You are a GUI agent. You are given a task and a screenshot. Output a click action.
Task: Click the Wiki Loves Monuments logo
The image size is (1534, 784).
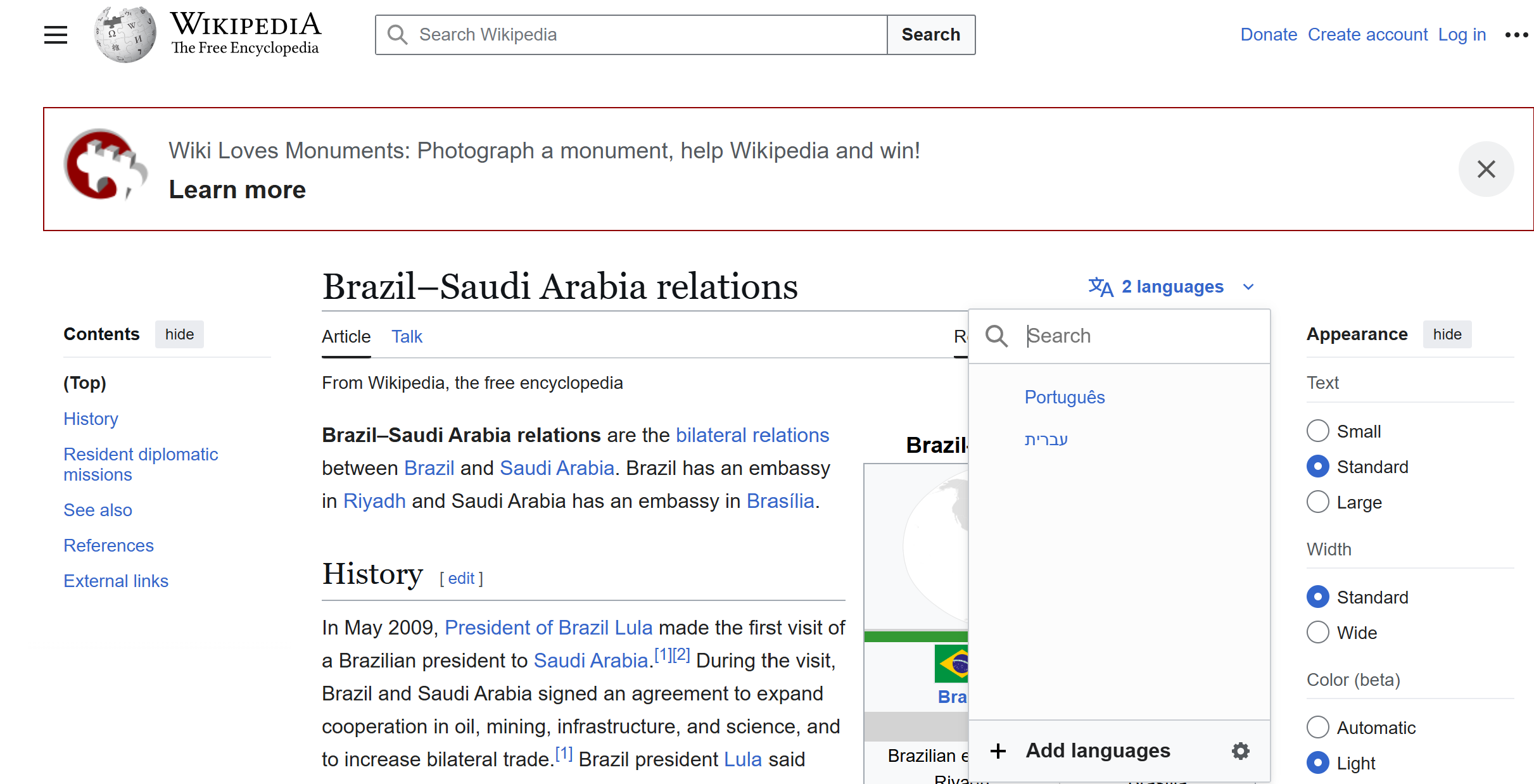tap(106, 165)
